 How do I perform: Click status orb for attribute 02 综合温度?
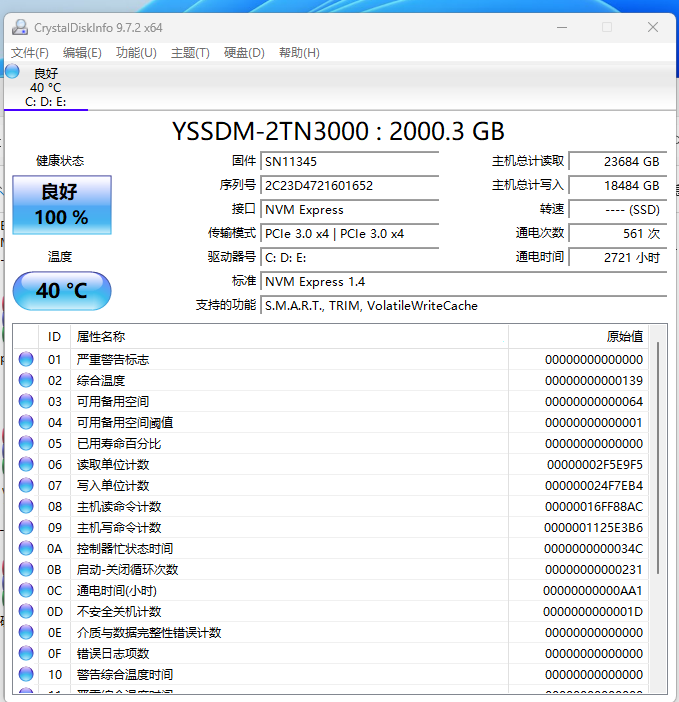tap(26, 380)
